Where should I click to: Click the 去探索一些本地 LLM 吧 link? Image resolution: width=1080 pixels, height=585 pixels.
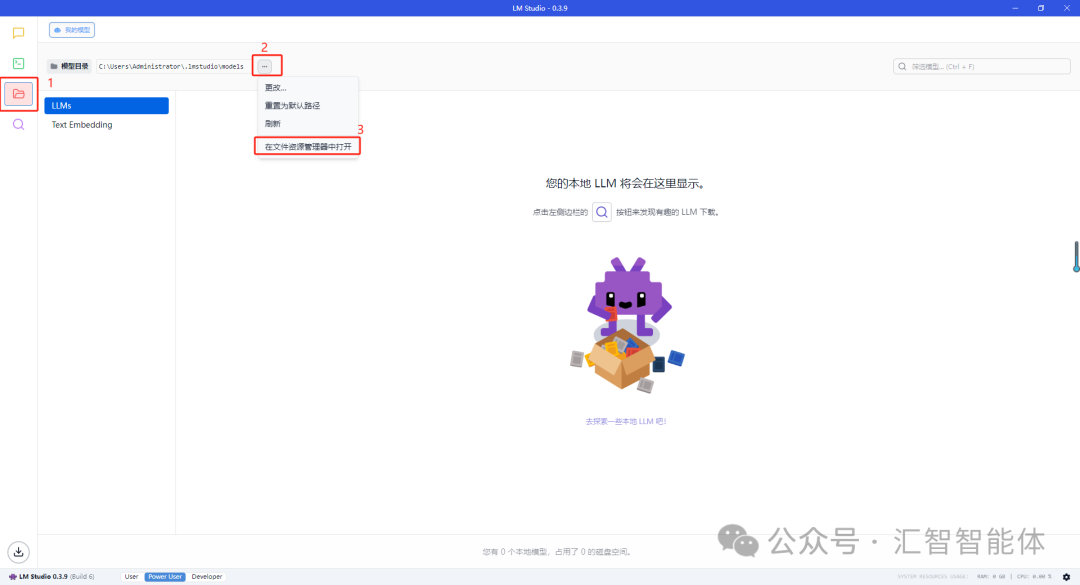click(626, 421)
